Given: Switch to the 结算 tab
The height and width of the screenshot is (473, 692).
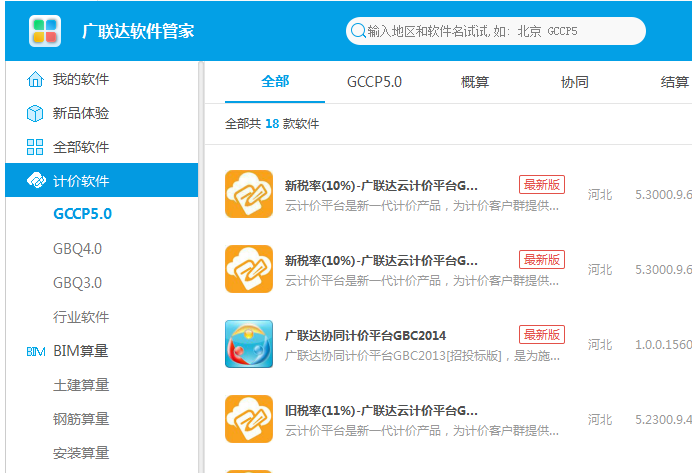Looking at the screenshot, I should coord(674,82).
